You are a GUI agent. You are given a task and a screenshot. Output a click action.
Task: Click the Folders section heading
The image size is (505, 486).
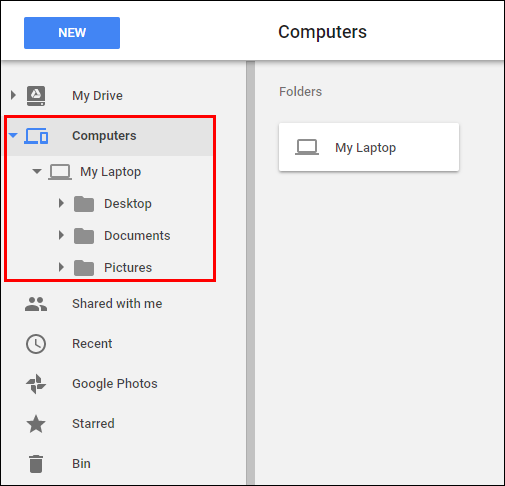click(x=301, y=92)
